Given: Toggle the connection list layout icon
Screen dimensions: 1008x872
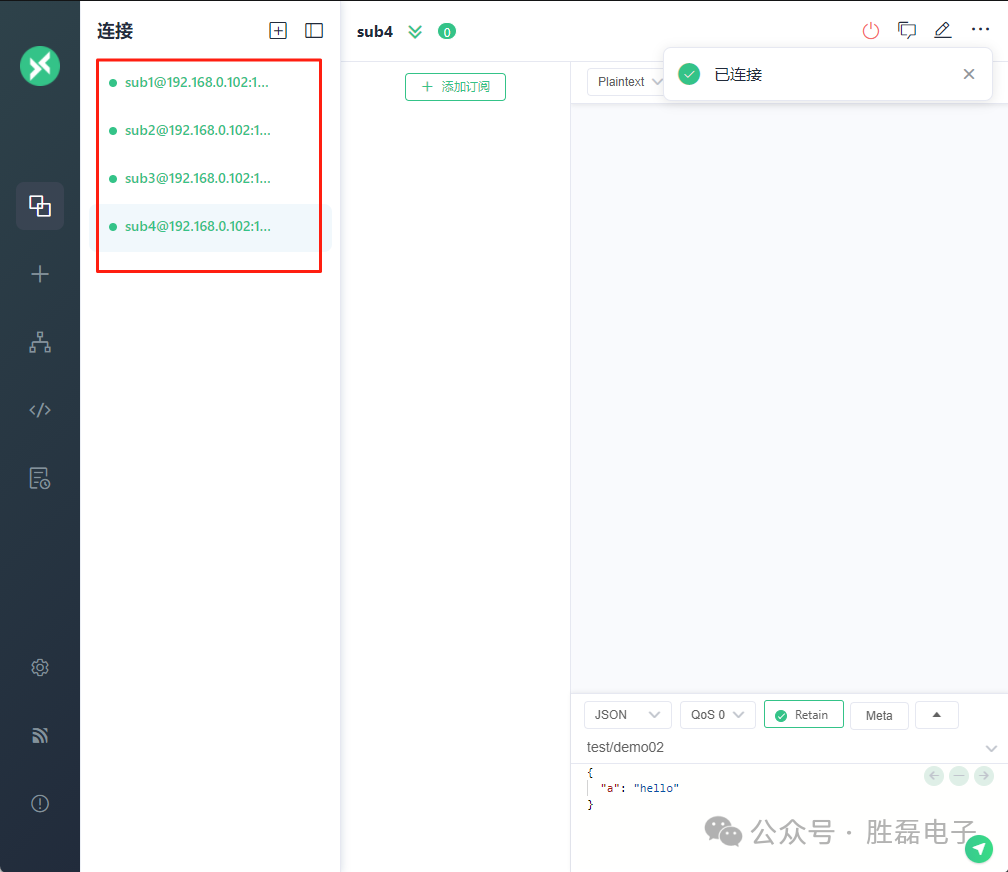Looking at the screenshot, I should click(x=314, y=31).
